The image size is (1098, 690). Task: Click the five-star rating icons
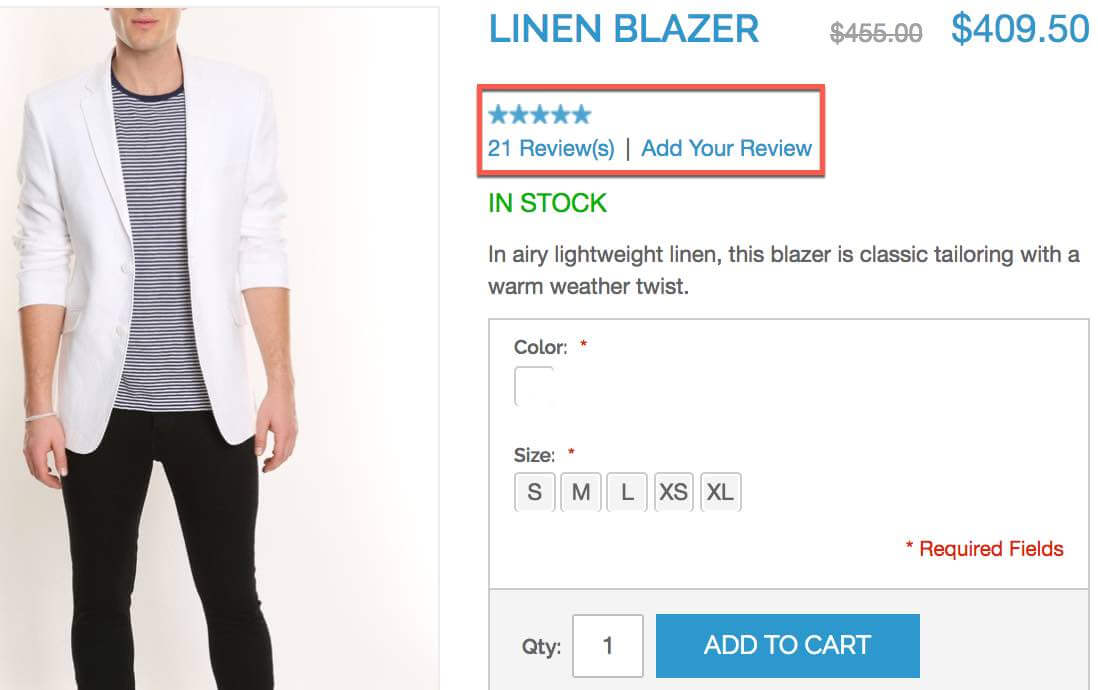point(539,115)
